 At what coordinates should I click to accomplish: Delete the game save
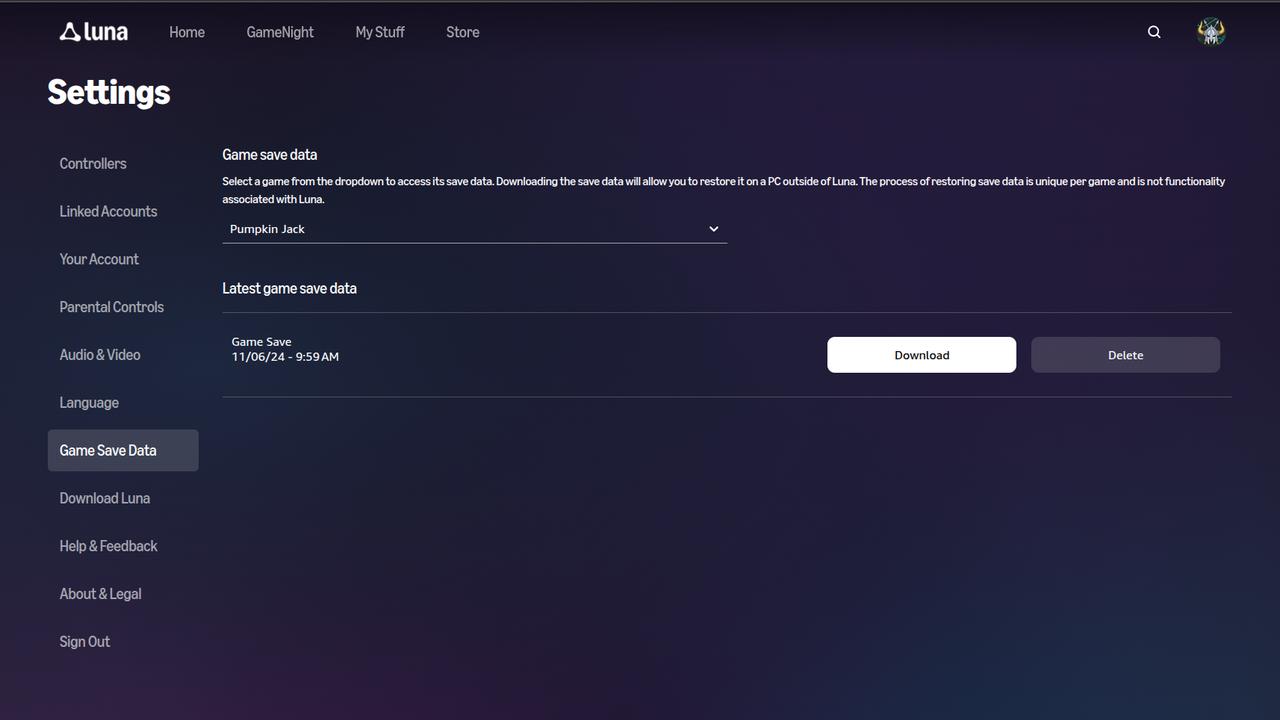point(1125,355)
